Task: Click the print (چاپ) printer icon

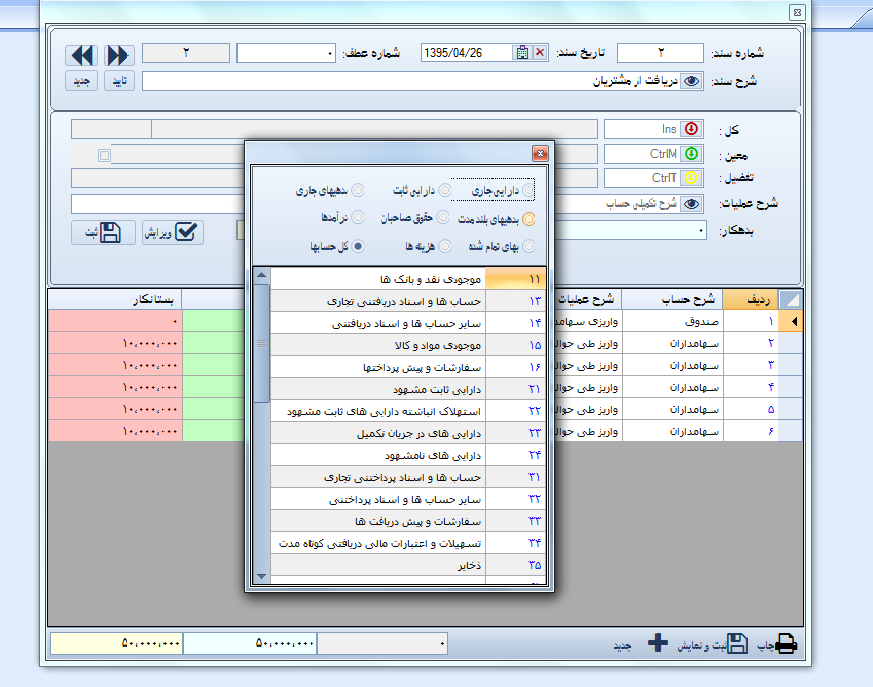Action: 786,644
